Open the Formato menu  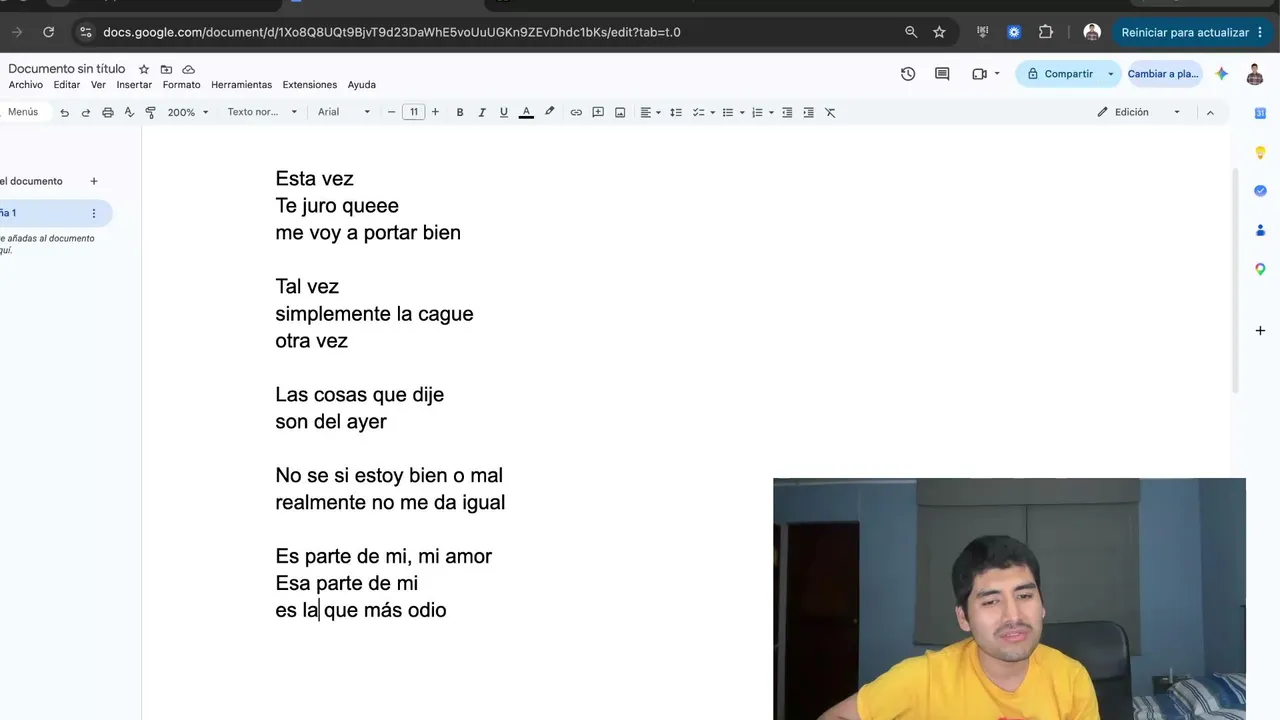click(x=182, y=85)
